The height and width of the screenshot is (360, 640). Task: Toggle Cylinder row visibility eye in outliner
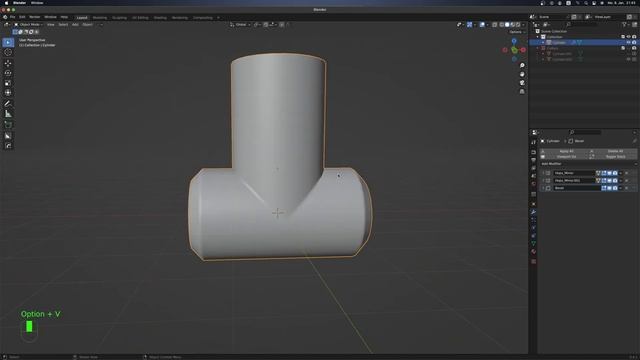coord(629,42)
